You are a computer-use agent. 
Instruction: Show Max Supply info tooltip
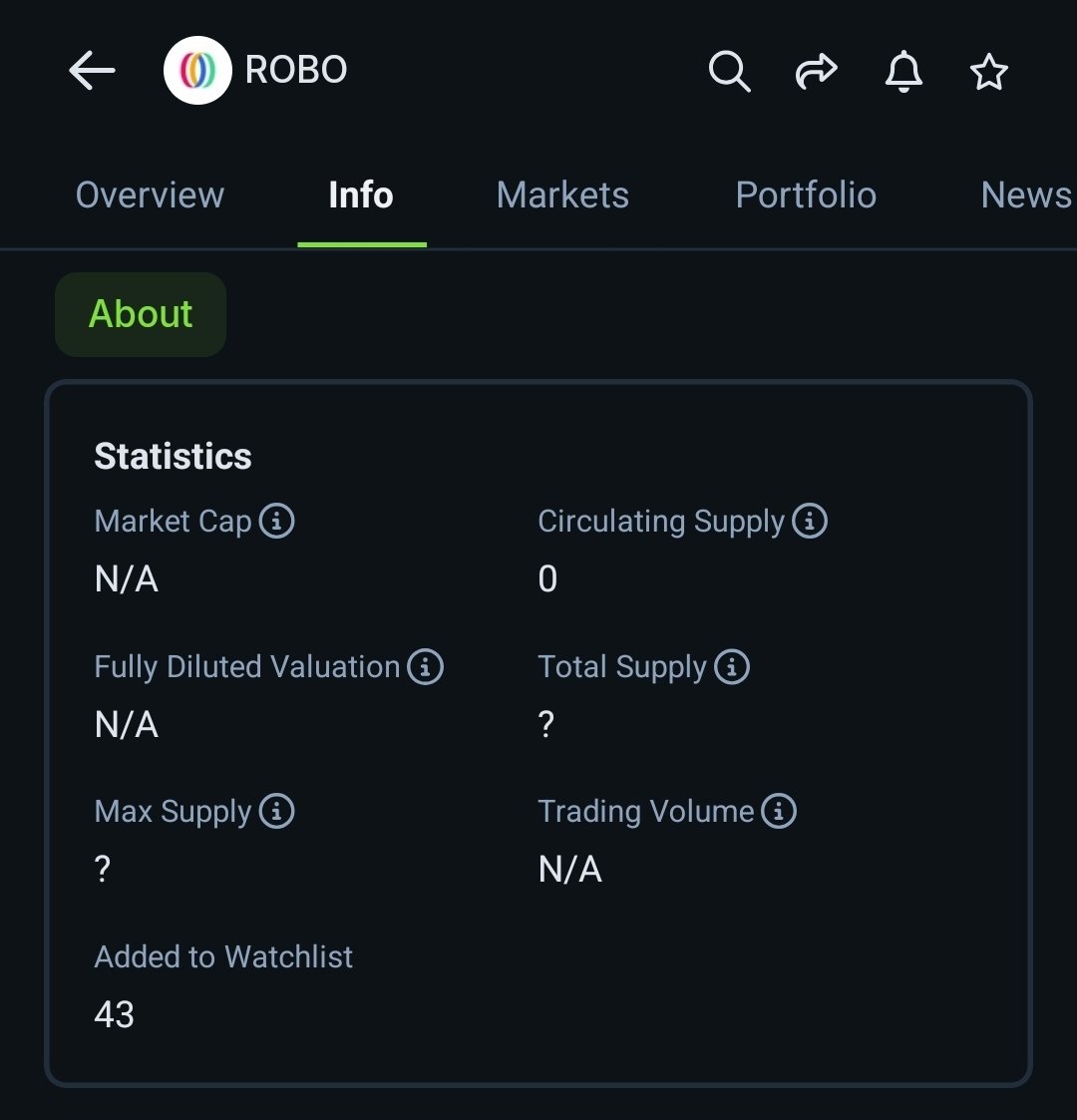coord(276,811)
